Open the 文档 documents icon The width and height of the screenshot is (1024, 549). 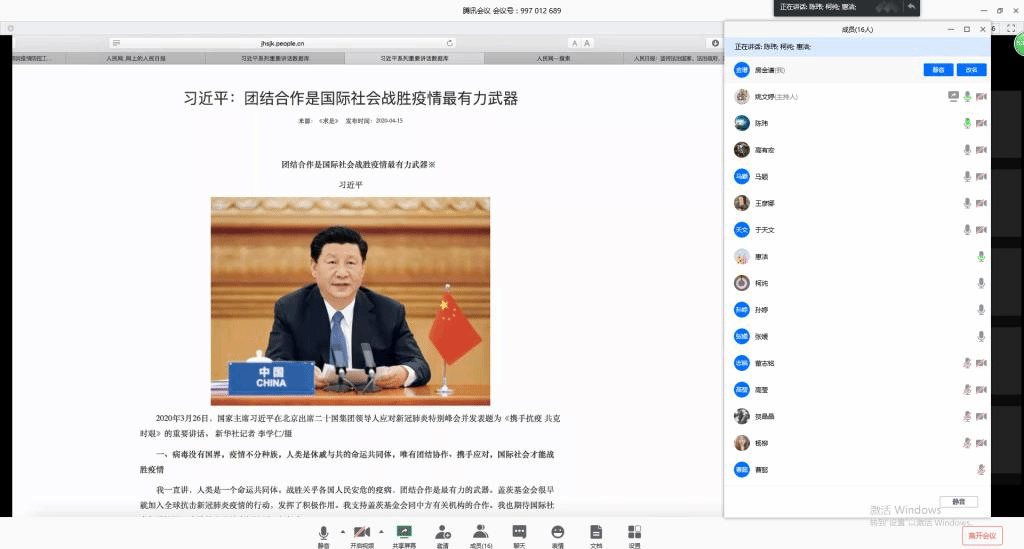(596, 532)
